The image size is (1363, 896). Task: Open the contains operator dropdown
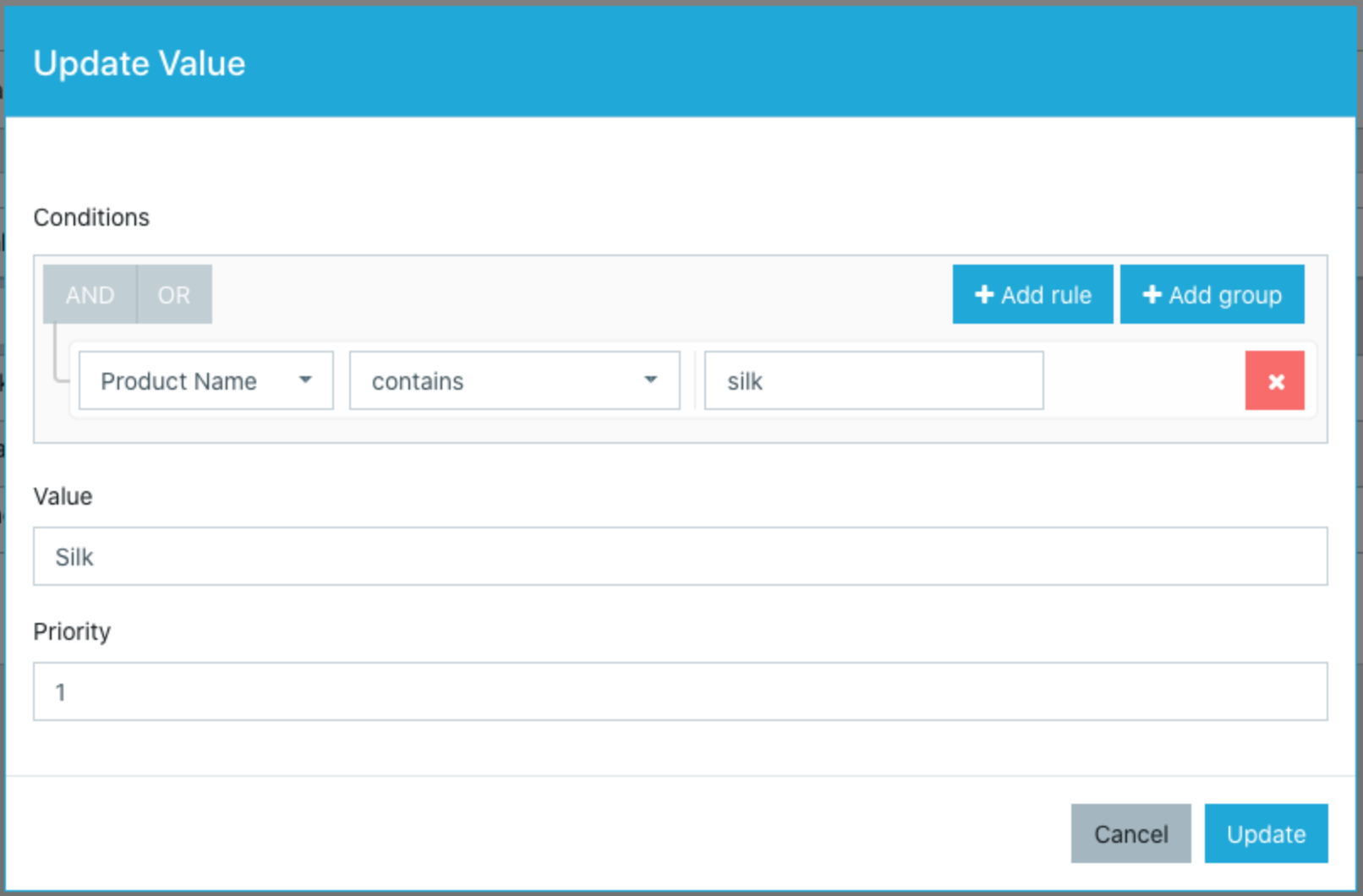click(x=515, y=381)
